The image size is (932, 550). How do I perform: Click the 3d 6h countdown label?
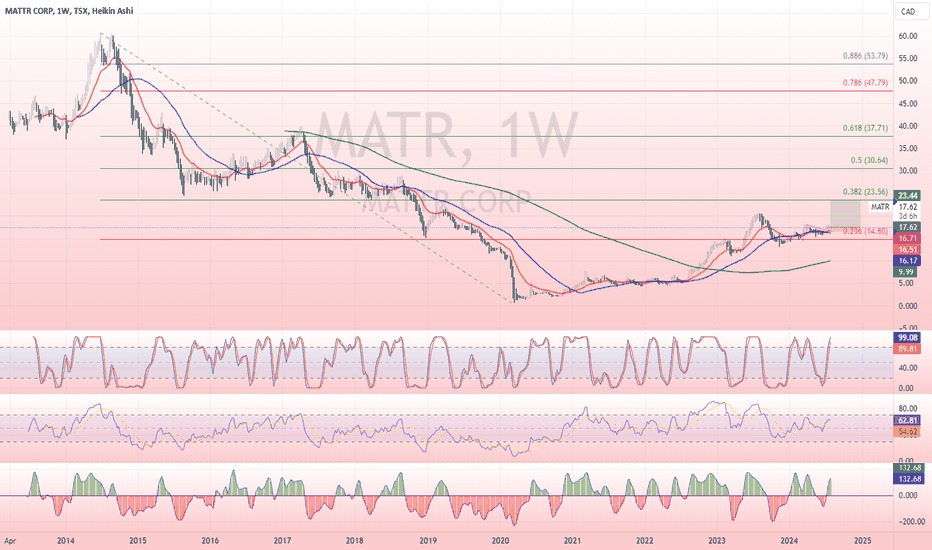pyautogui.click(x=908, y=216)
